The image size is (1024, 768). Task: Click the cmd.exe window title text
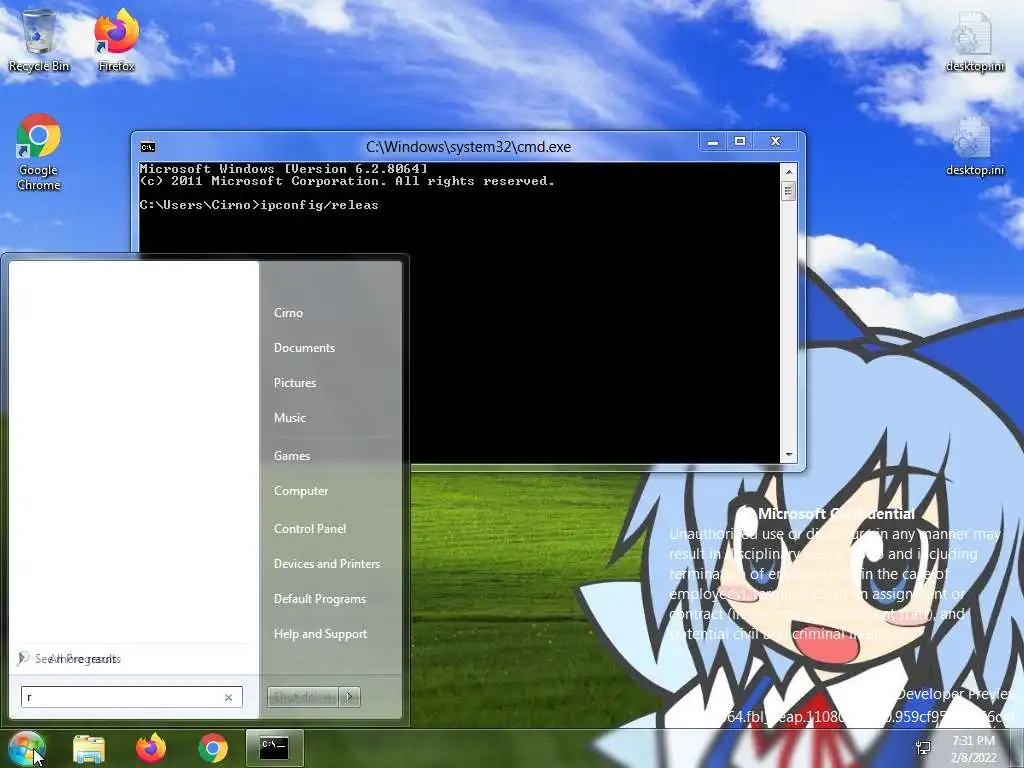(x=468, y=147)
